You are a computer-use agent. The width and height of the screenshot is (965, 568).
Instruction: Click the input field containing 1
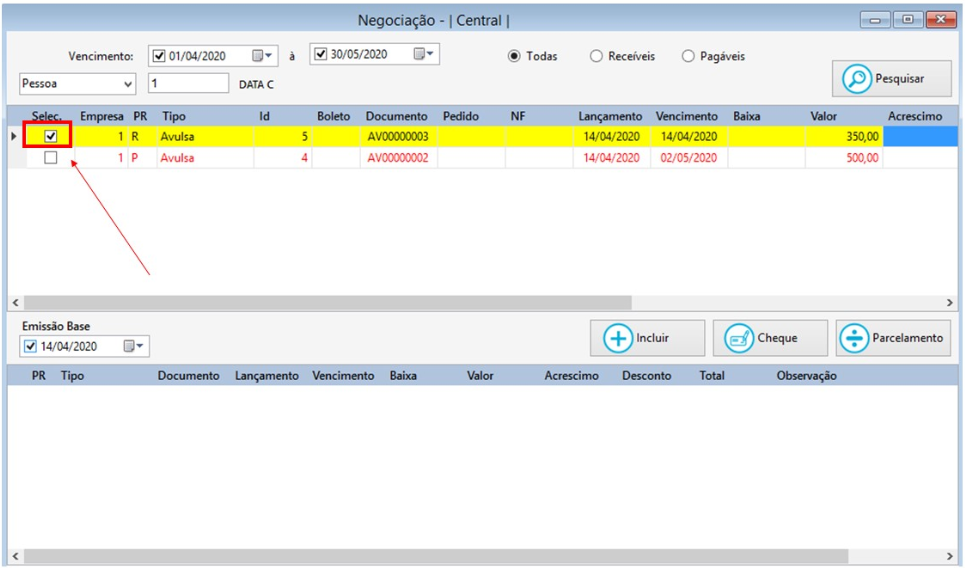tap(188, 83)
